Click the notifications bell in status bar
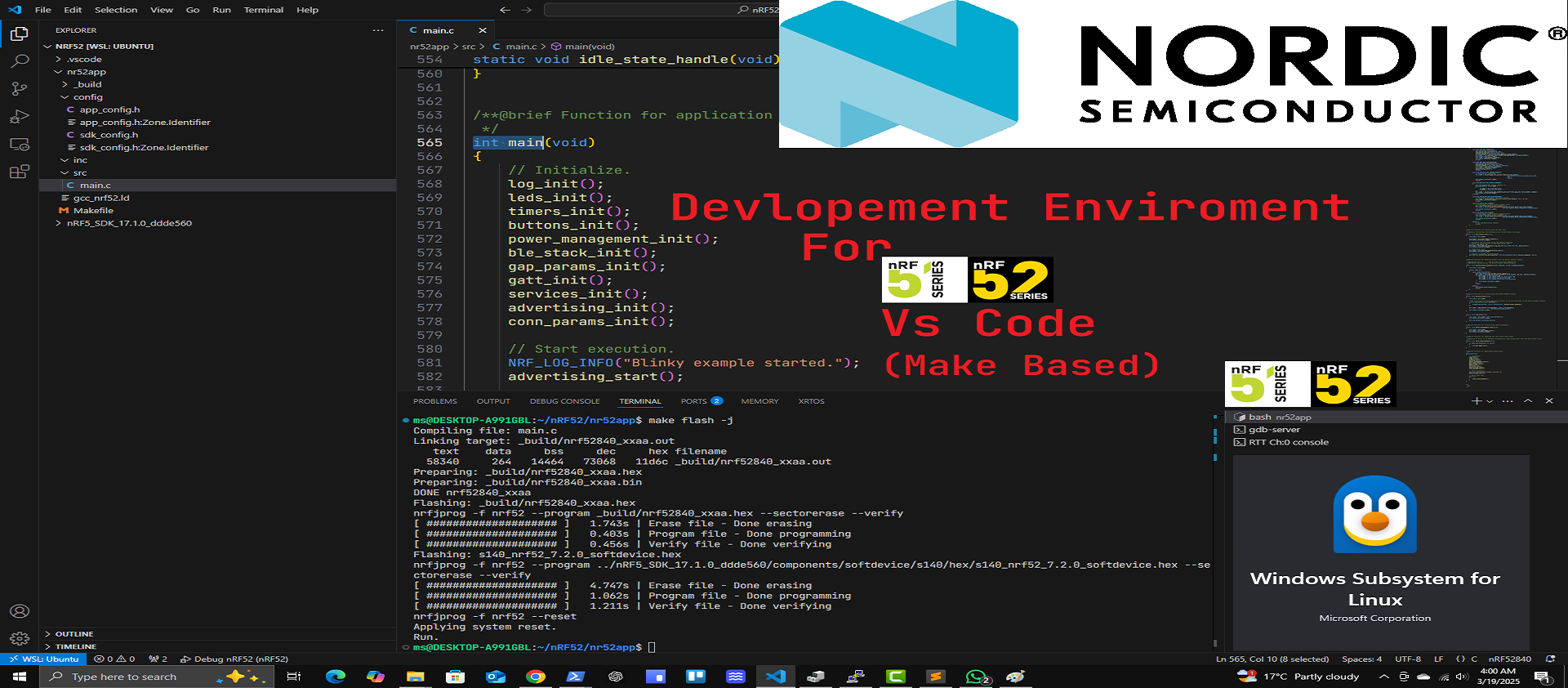The image size is (1568, 688). coord(1550,659)
